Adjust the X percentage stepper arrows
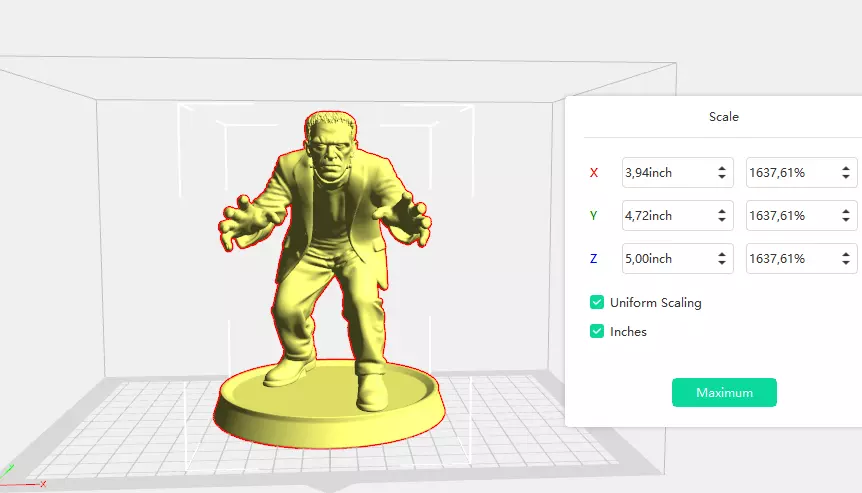The width and height of the screenshot is (862, 493). coord(846,173)
